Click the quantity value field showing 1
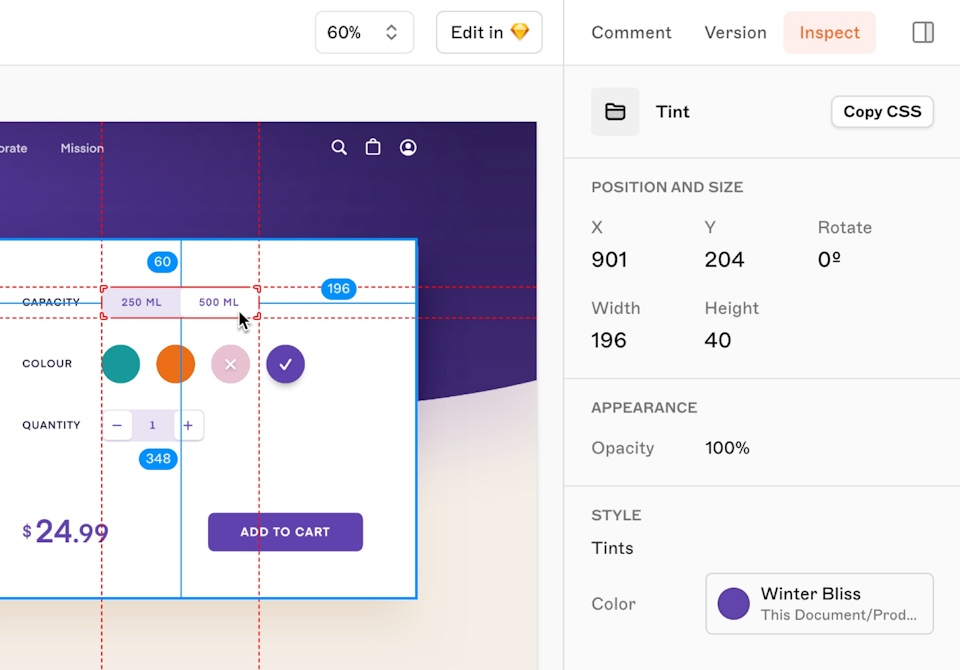Viewport: 960px width, 670px height. [x=152, y=425]
